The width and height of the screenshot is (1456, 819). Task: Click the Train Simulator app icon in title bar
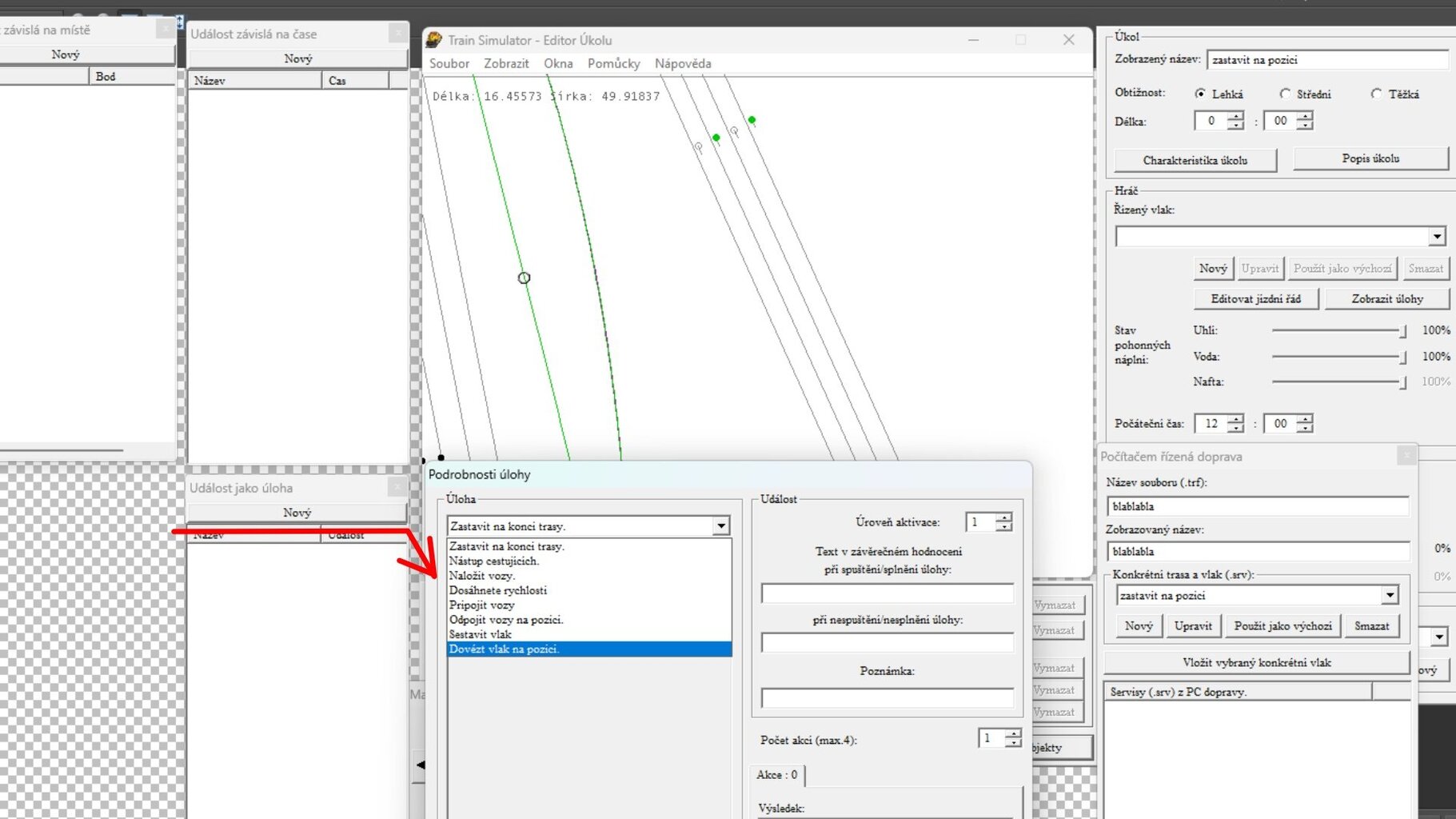(x=434, y=40)
